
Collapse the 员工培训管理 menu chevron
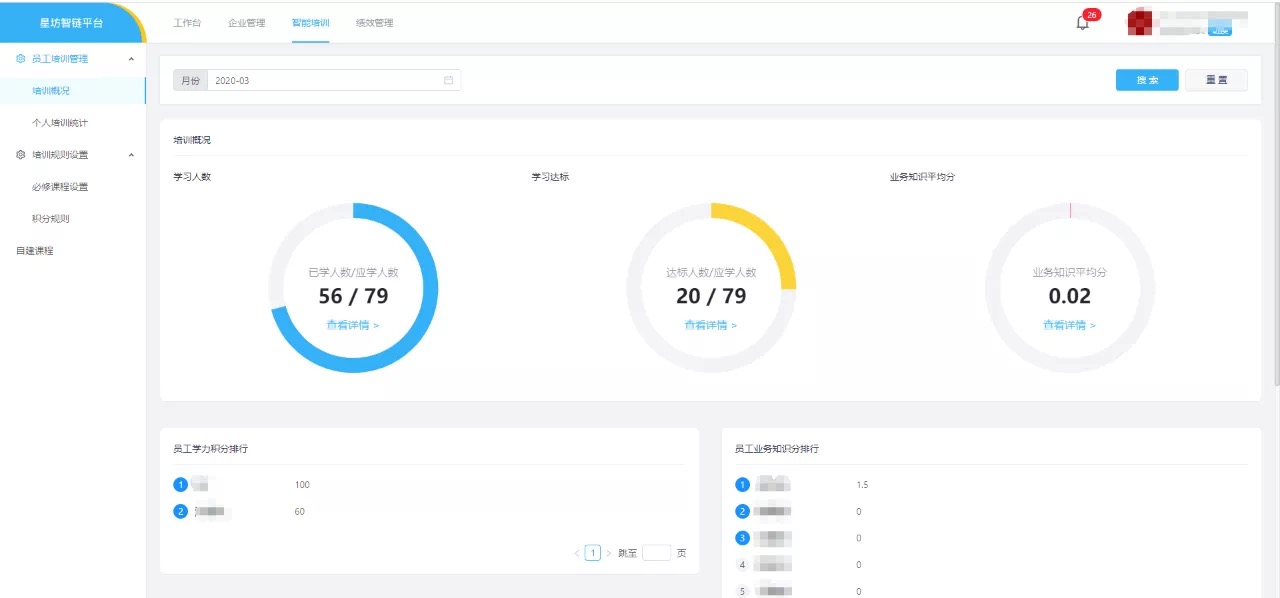[x=131, y=59]
